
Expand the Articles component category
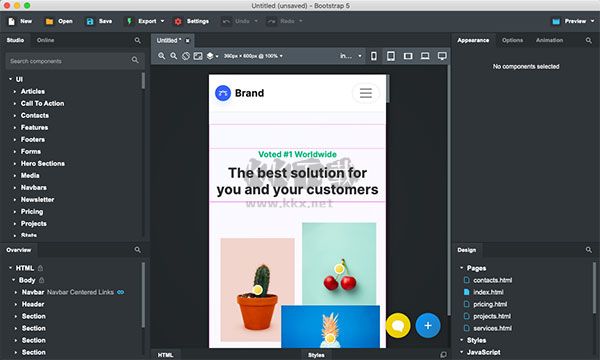[x=15, y=91]
